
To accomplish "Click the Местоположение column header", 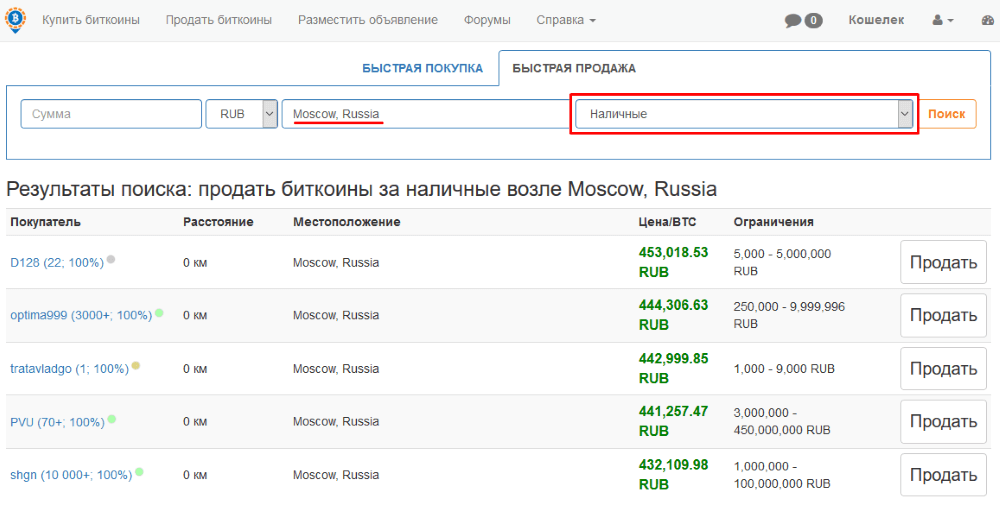I will click(x=346, y=222).
